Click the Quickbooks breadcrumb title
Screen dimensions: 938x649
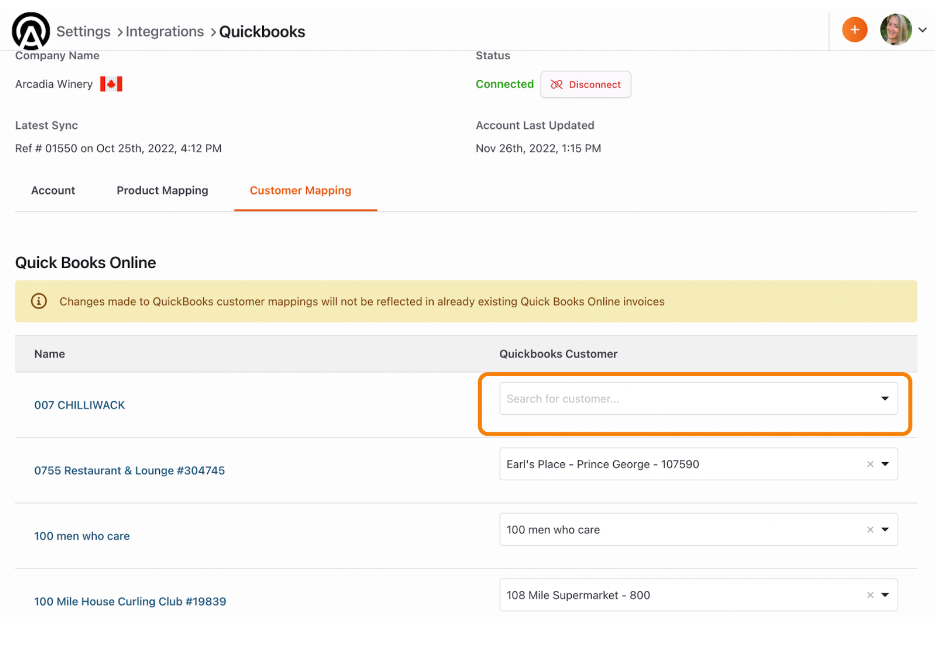coord(262,32)
